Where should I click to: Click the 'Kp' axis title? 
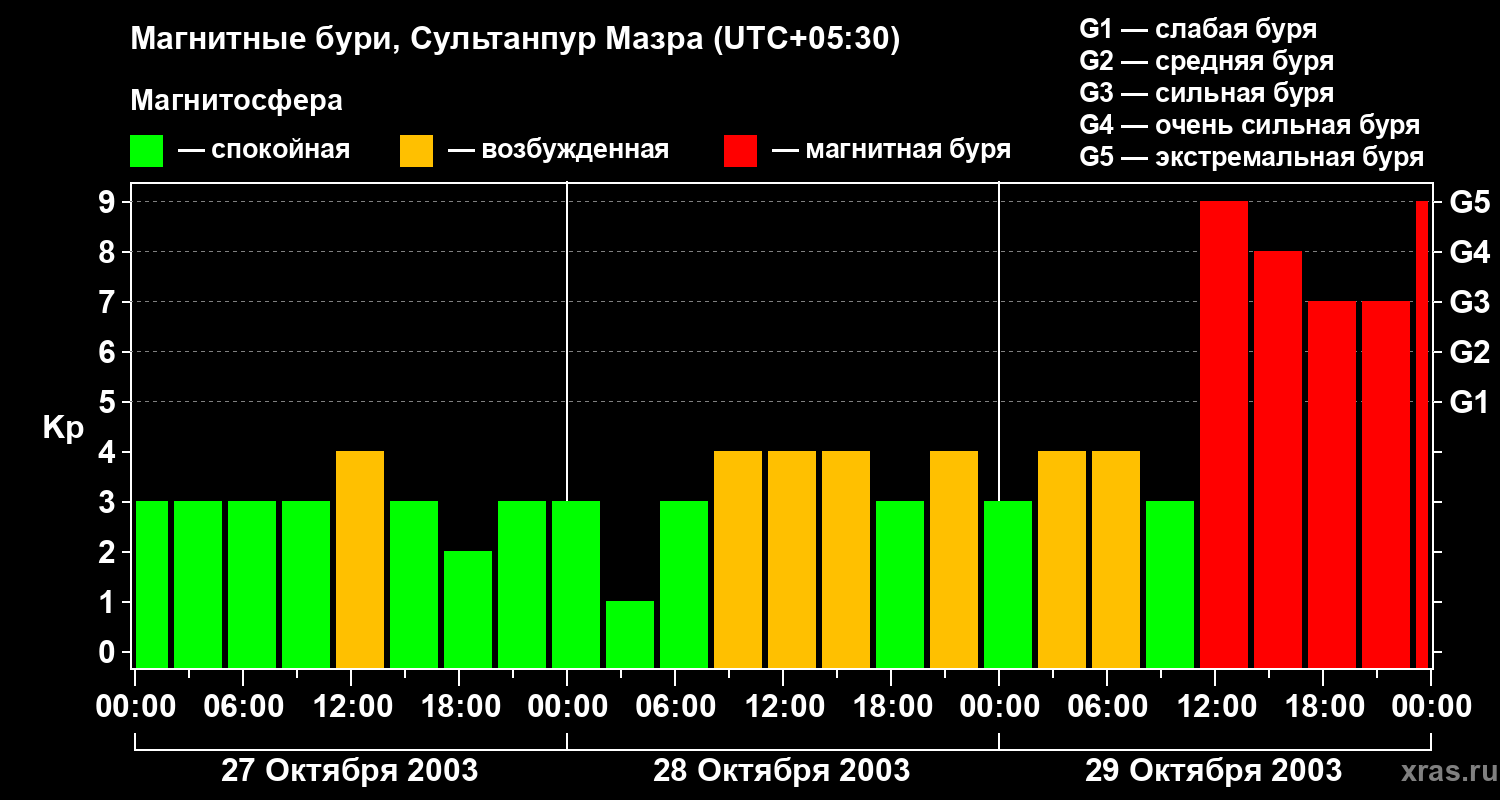click(x=63, y=428)
